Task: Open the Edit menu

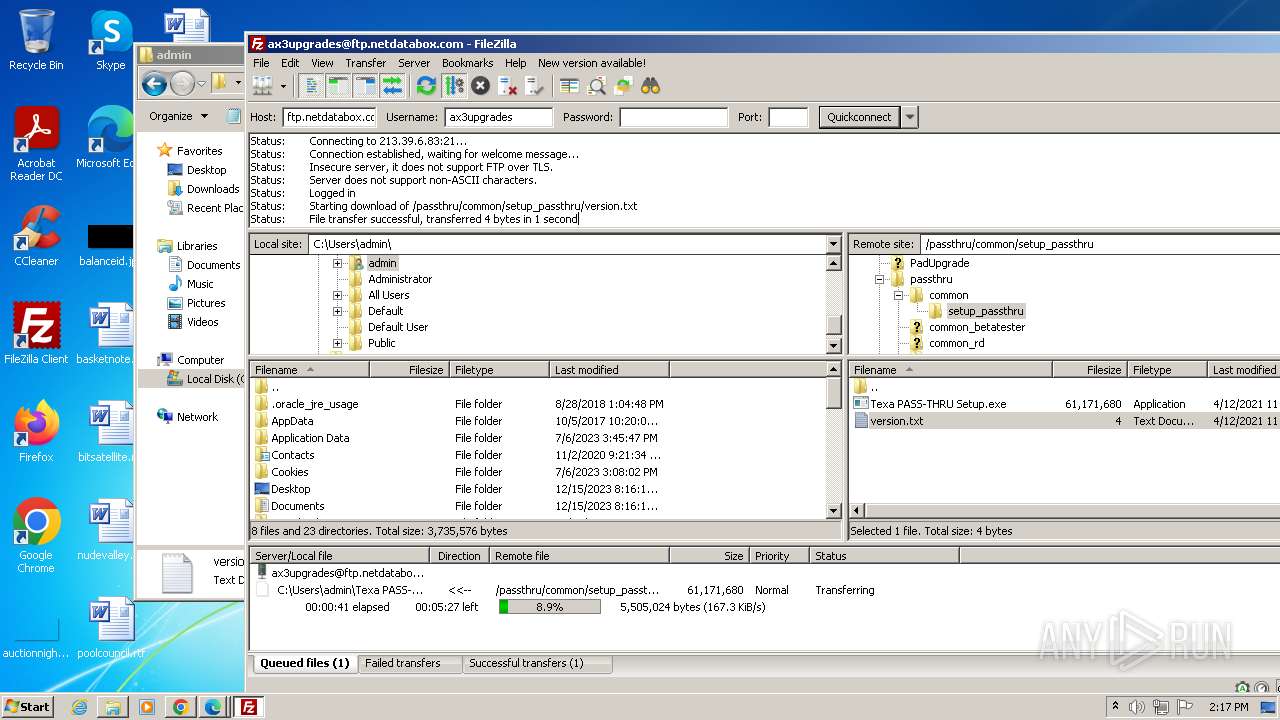Action: tap(290, 62)
